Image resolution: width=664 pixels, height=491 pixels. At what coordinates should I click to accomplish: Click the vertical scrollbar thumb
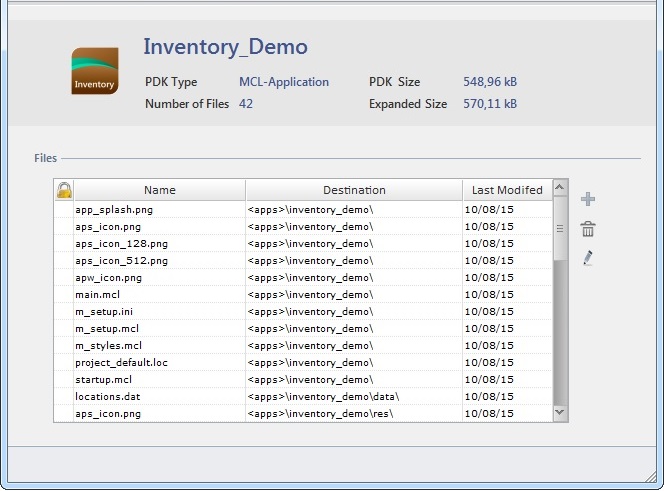coord(559,229)
